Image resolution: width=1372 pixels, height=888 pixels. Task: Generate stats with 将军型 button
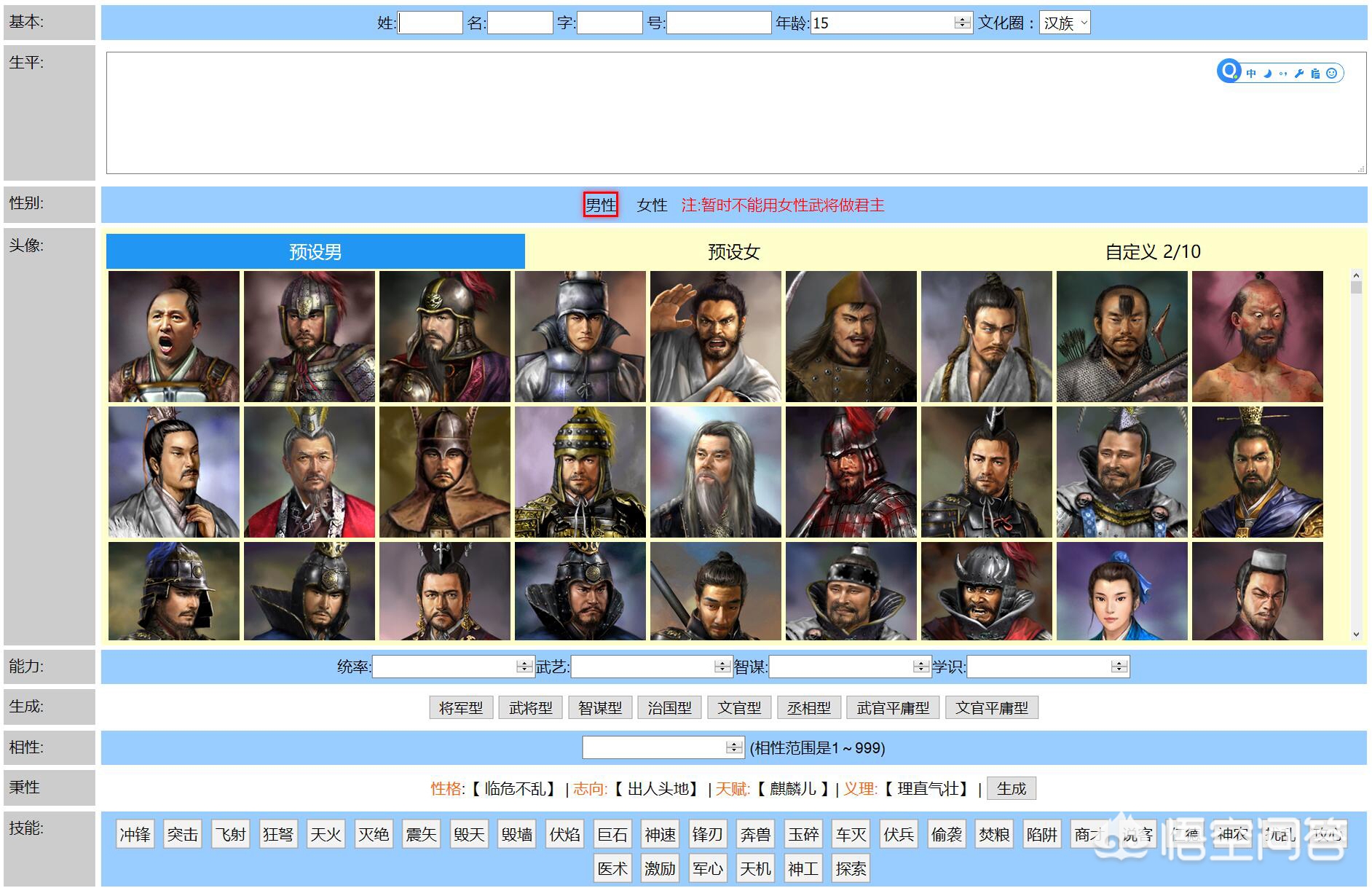461,707
